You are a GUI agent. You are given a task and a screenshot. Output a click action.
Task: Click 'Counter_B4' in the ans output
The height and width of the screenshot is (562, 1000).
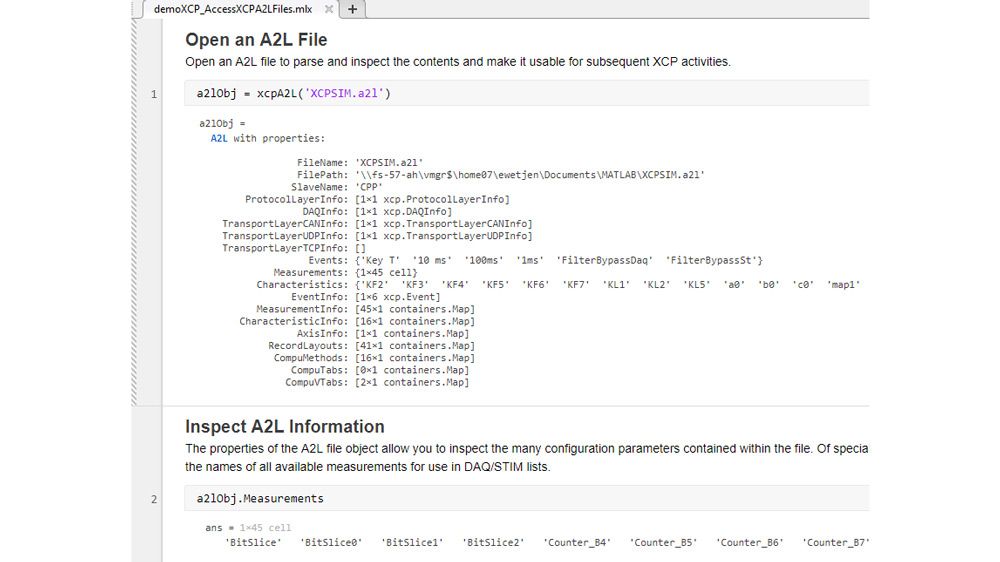(x=577, y=542)
